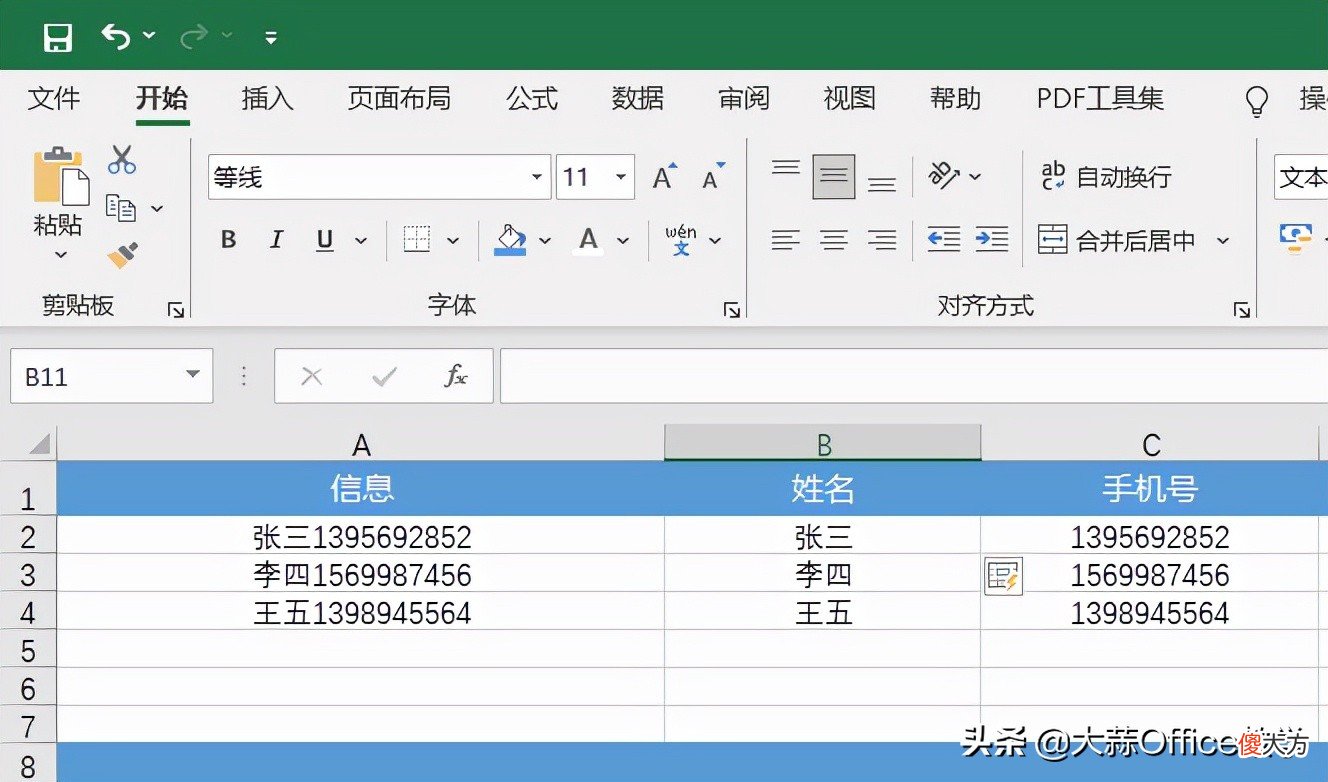
Task: Open the Copy options dropdown arrow
Action: click(x=157, y=208)
